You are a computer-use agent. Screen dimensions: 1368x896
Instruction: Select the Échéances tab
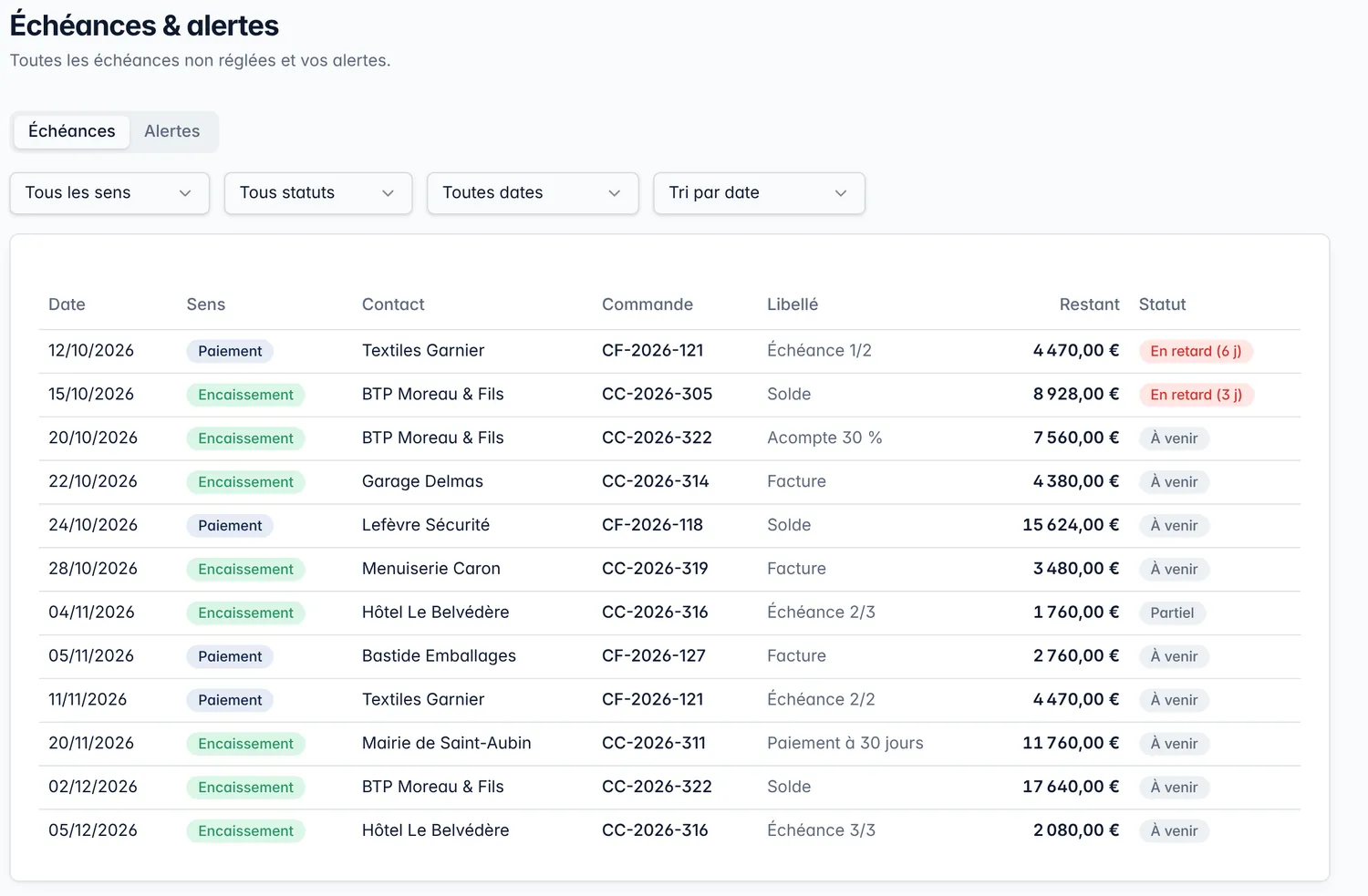coord(72,131)
